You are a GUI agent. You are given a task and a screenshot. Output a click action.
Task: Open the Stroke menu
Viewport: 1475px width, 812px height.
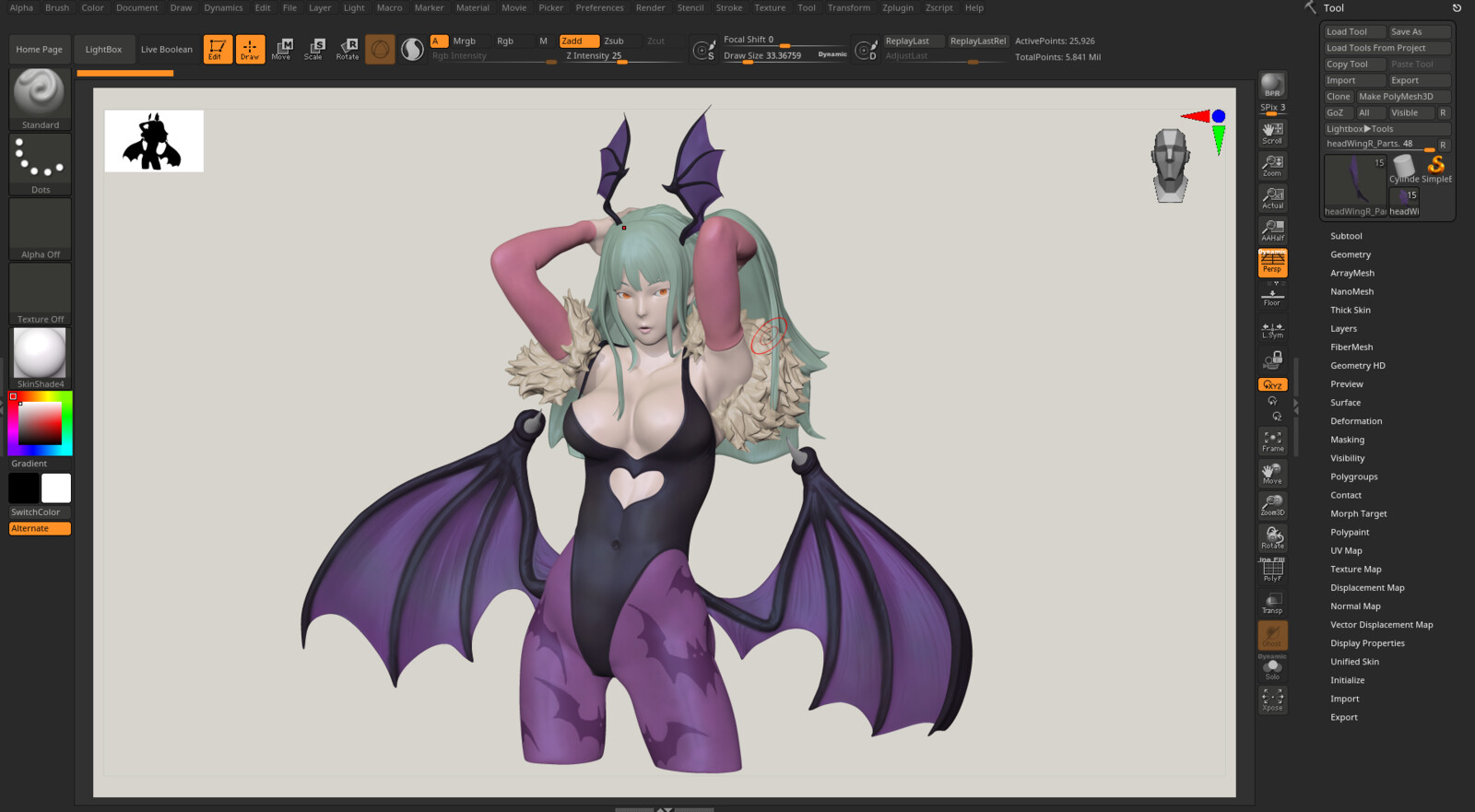pos(729,7)
